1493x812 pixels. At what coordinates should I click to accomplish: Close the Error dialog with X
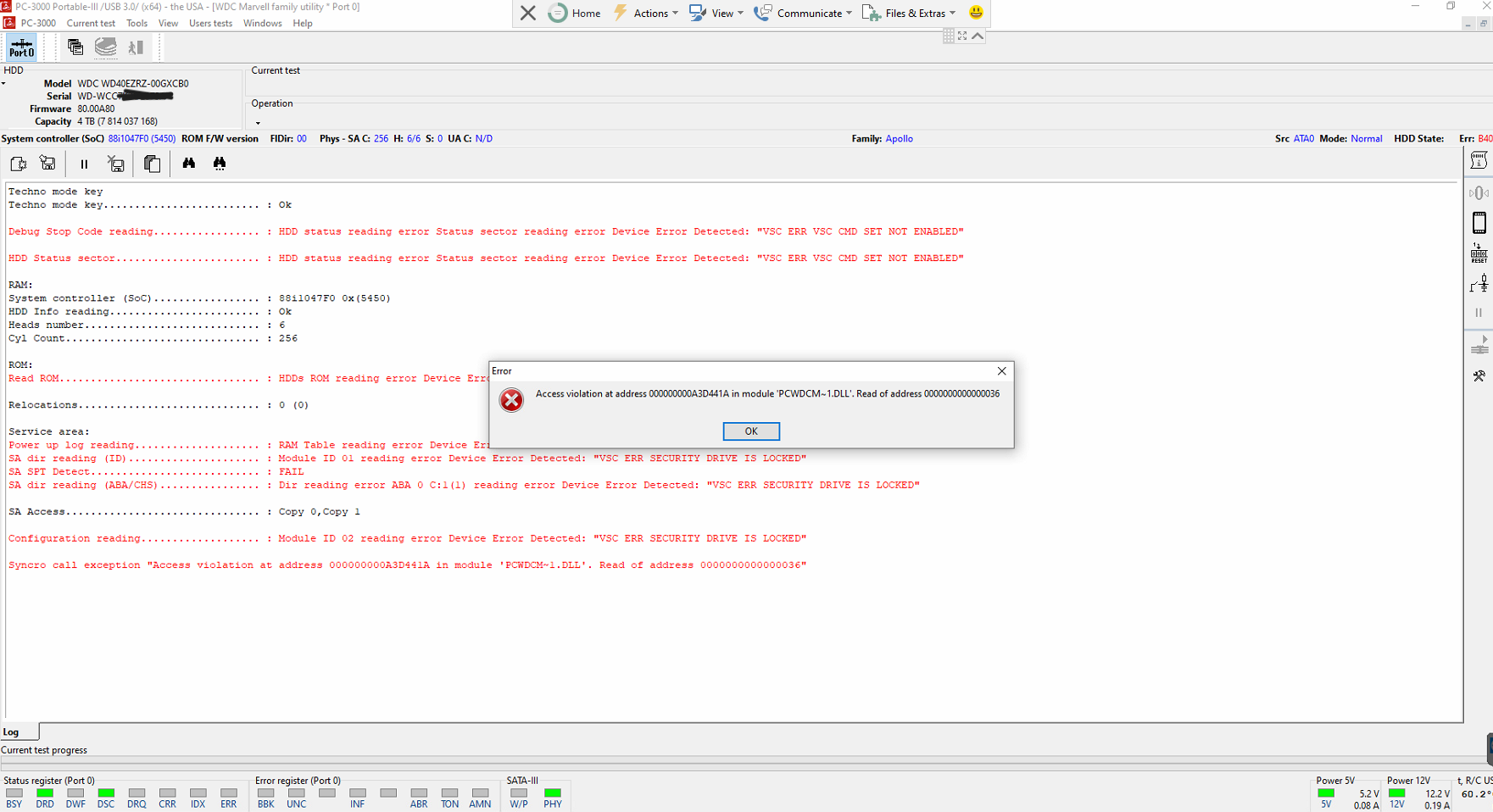click(1002, 371)
